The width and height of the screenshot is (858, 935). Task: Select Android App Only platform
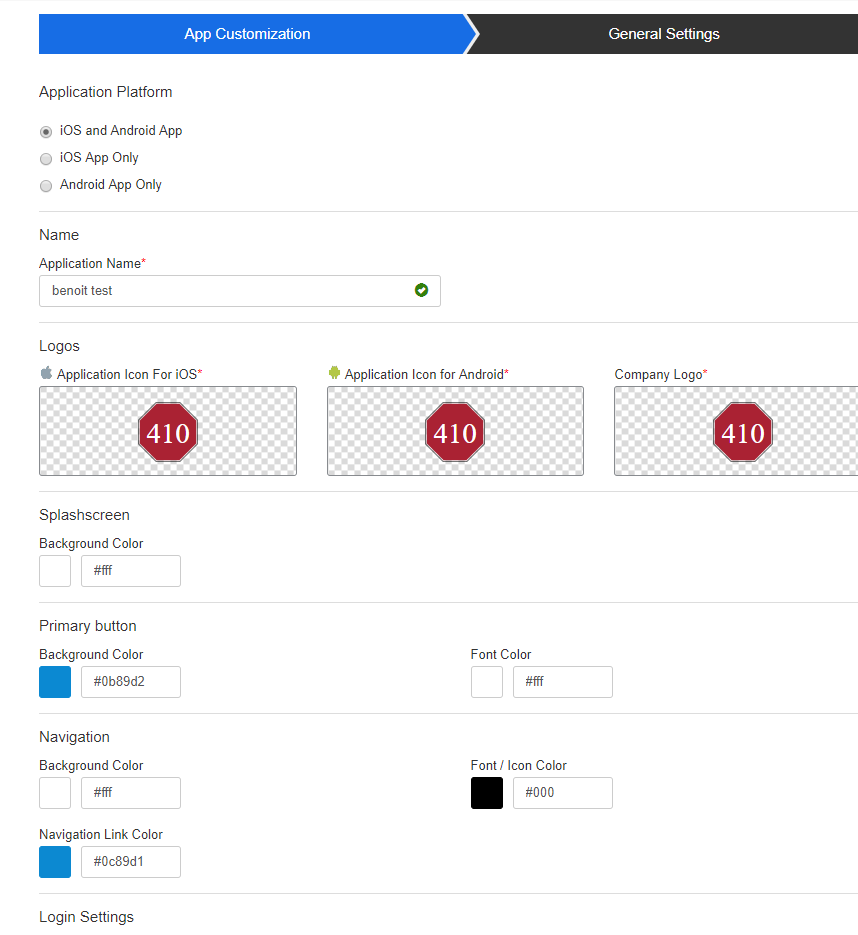[x=46, y=186]
